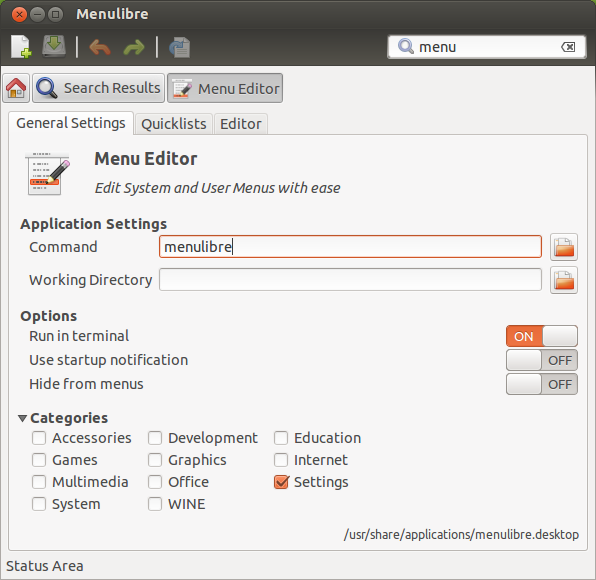Screen dimensions: 596x580
Task: Click the search field containing "menu"
Action: pyautogui.click(x=487, y=47)
